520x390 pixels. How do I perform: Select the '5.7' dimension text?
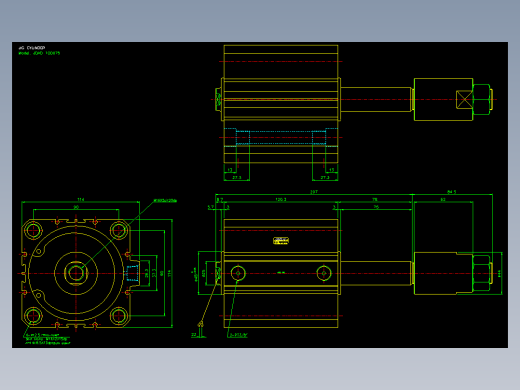[211, 207]
